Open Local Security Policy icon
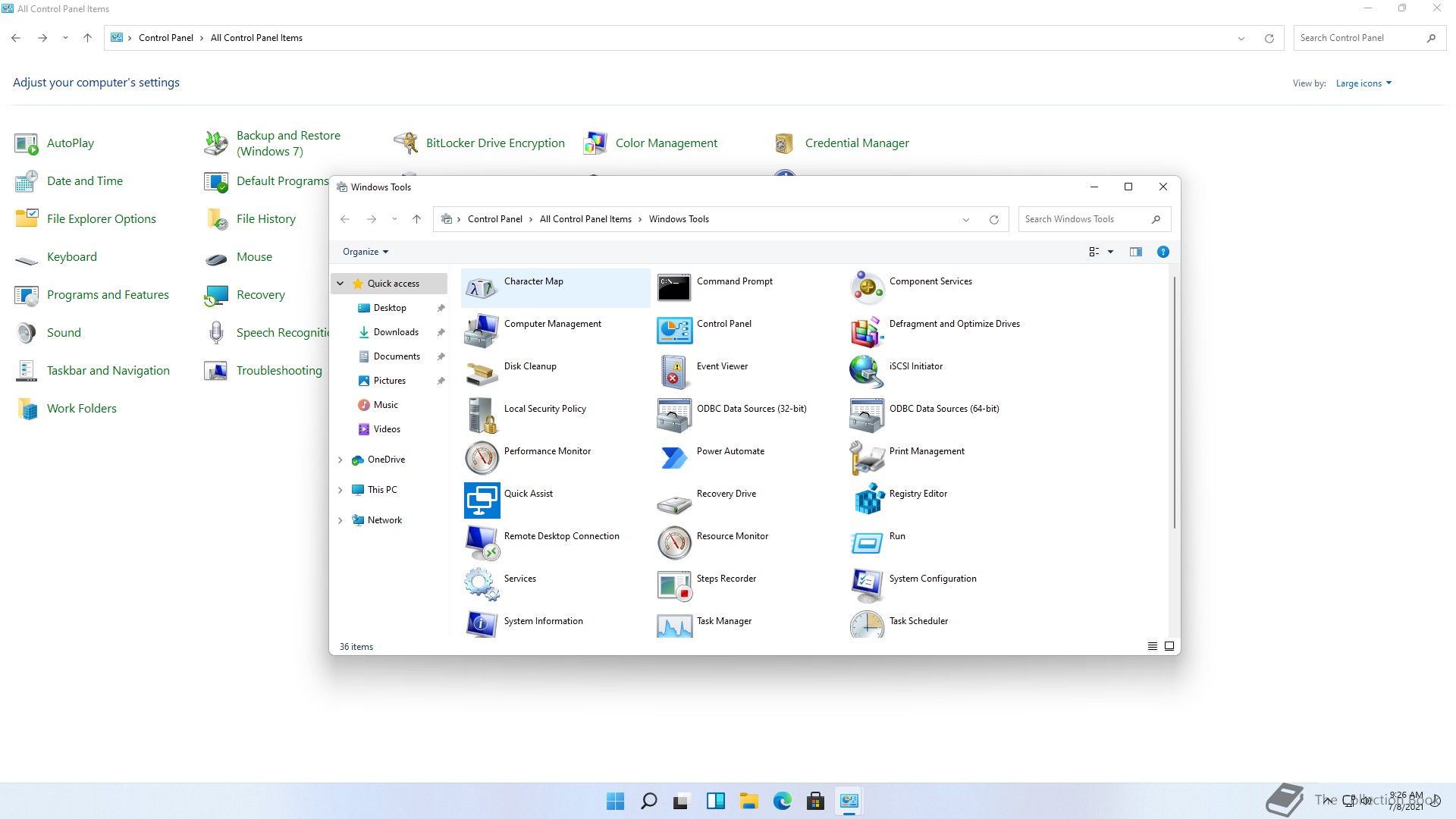Screen dimensions: 1456x819 [x=482, y=416]
